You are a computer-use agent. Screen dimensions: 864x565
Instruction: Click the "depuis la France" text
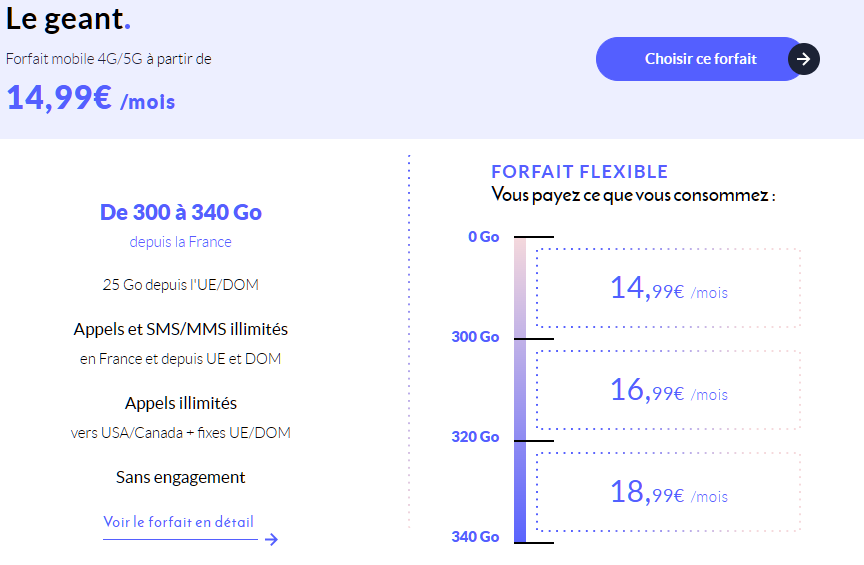coord(181,242)
